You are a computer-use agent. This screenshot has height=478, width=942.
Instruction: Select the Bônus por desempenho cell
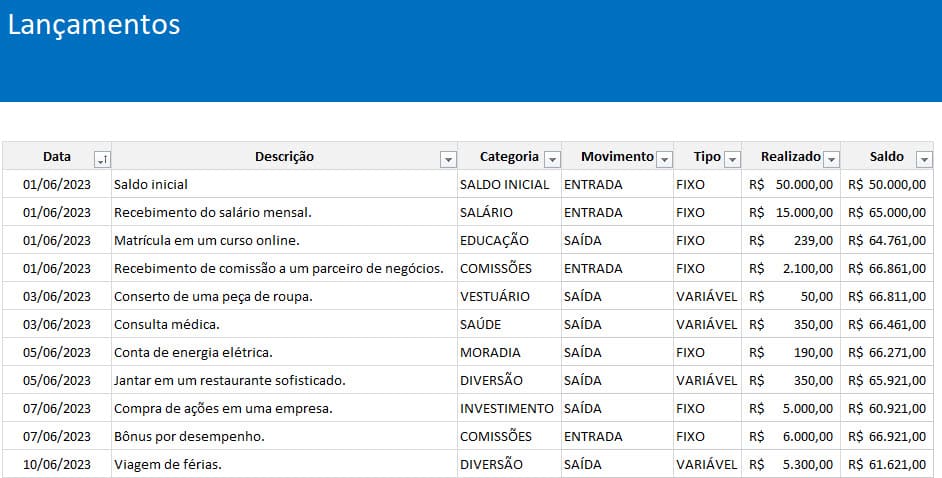(x=189, y=436)
